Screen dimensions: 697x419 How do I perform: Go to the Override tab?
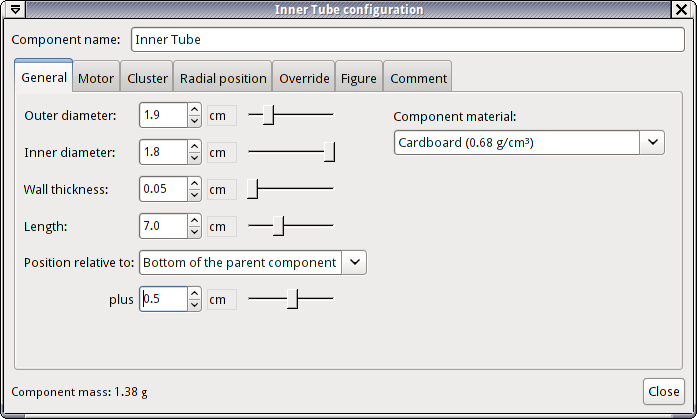coord(304,78)
